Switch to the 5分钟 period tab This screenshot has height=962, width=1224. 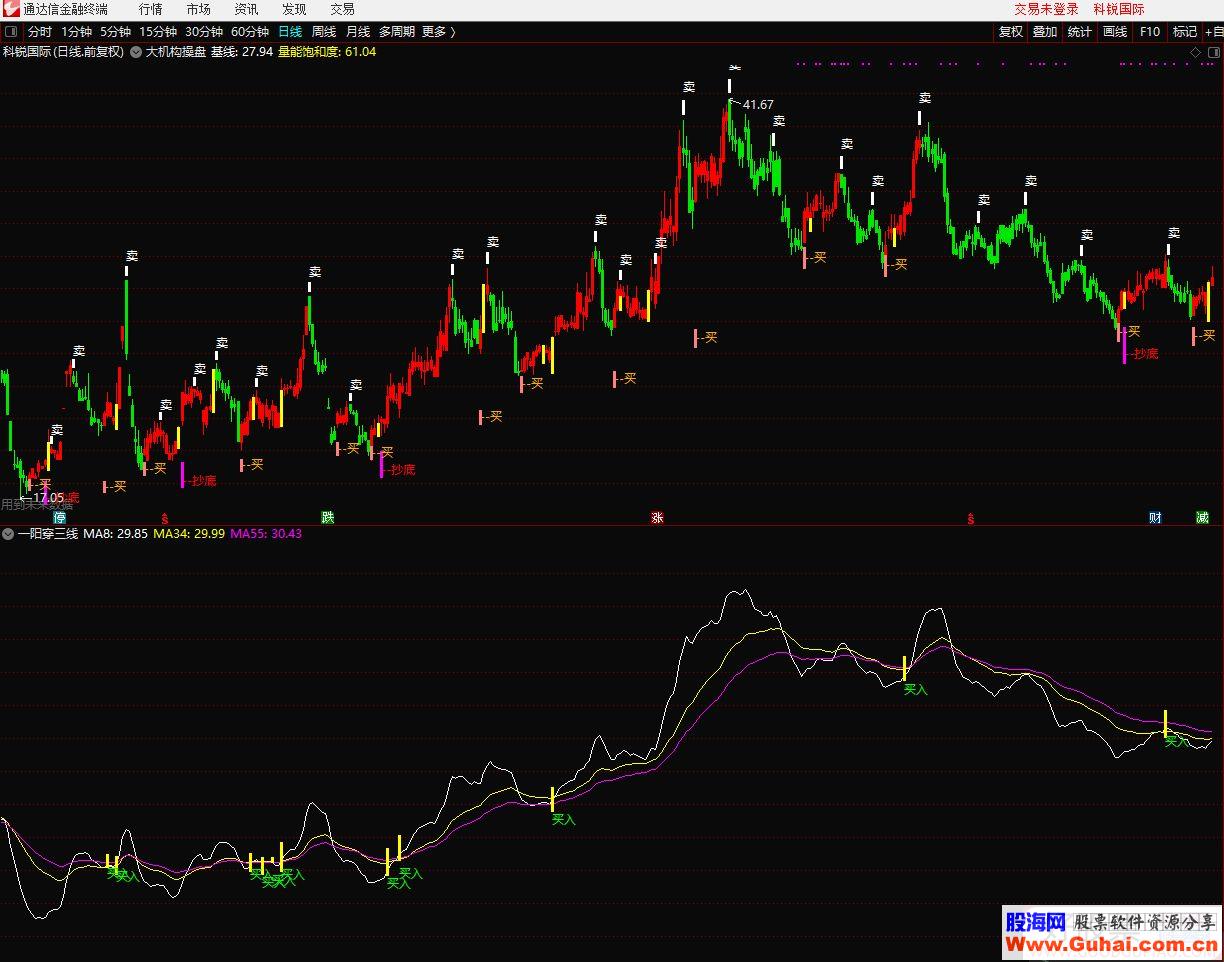pyautogui.click(x=115, y=32)
